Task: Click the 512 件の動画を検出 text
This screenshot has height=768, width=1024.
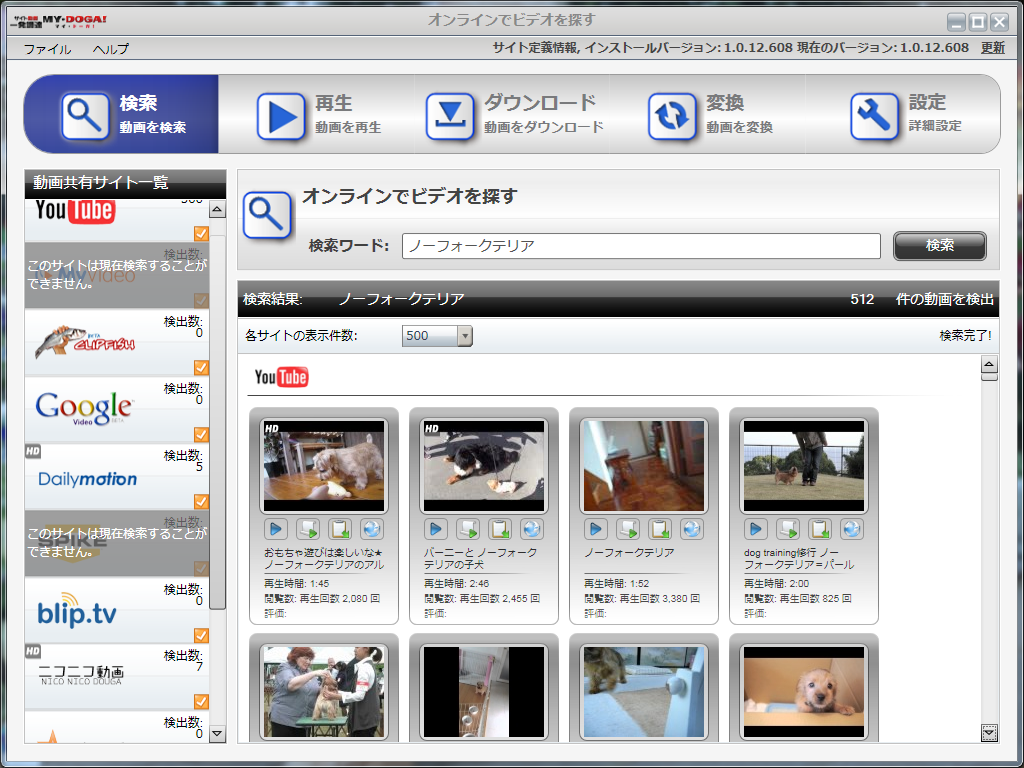Action: pyautogui.click(x=921, y=299)
